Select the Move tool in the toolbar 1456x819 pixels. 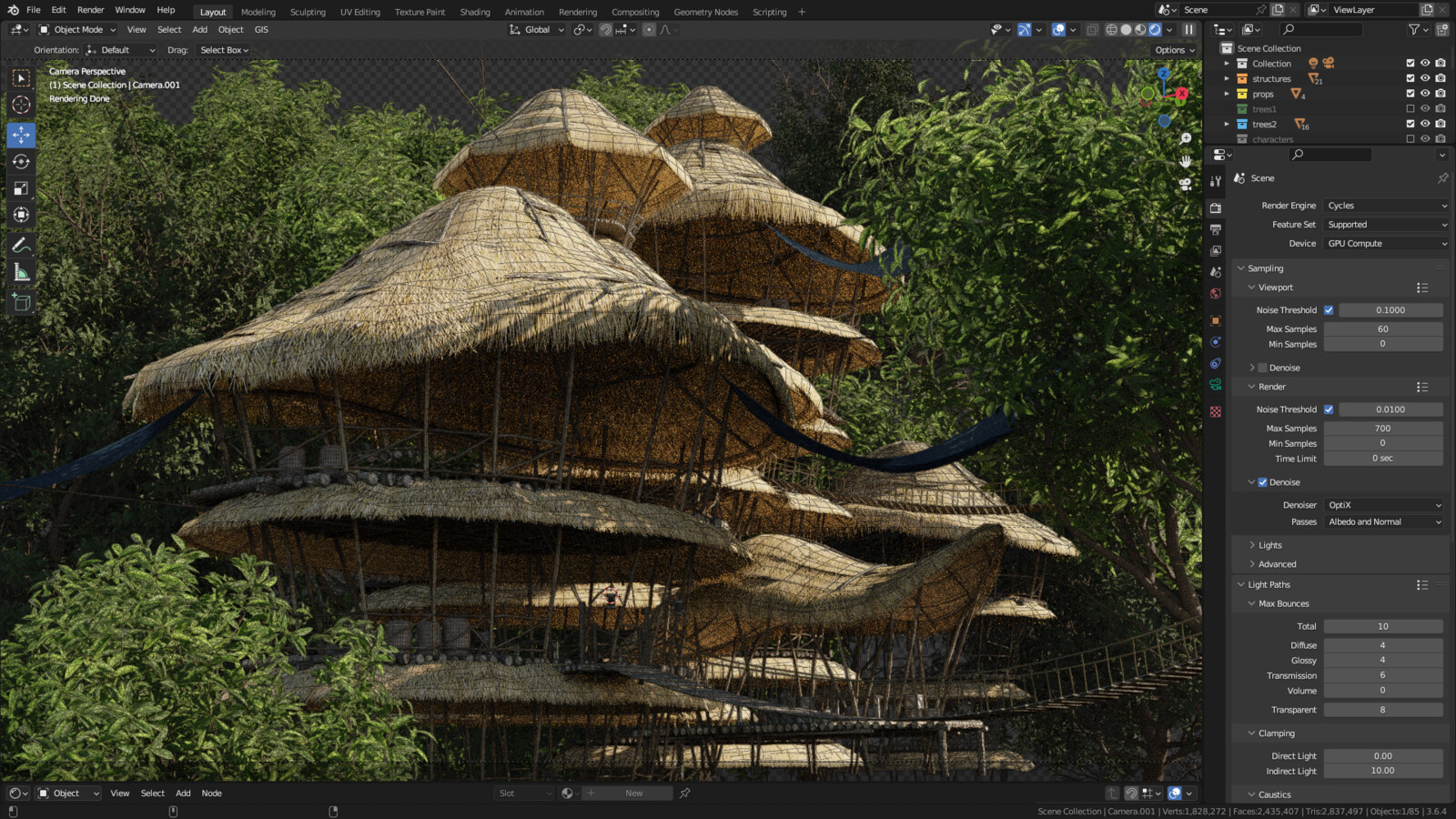click(x=21, y=135)
